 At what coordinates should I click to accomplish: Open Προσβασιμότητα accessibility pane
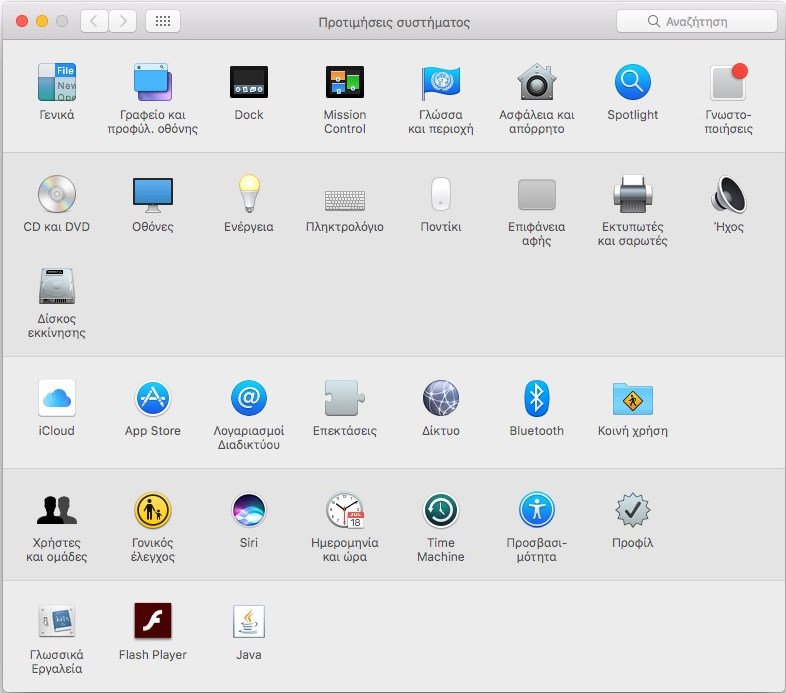click(x=537, y=510)
